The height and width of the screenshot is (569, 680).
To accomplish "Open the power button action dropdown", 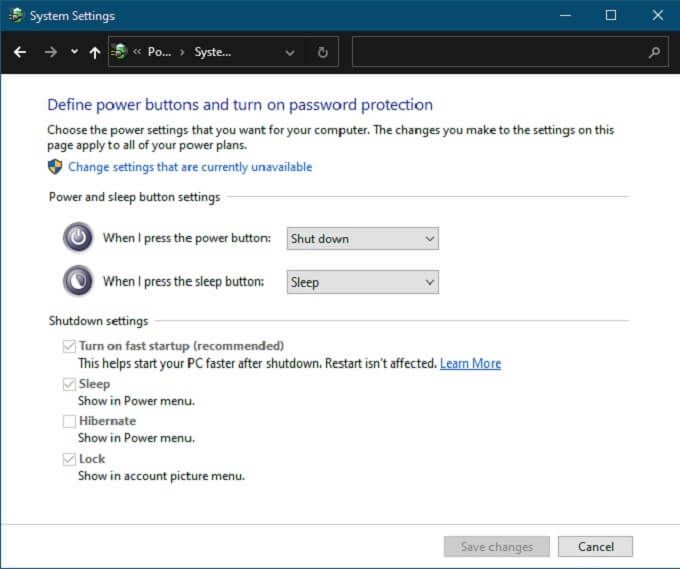I will point(362,239).
